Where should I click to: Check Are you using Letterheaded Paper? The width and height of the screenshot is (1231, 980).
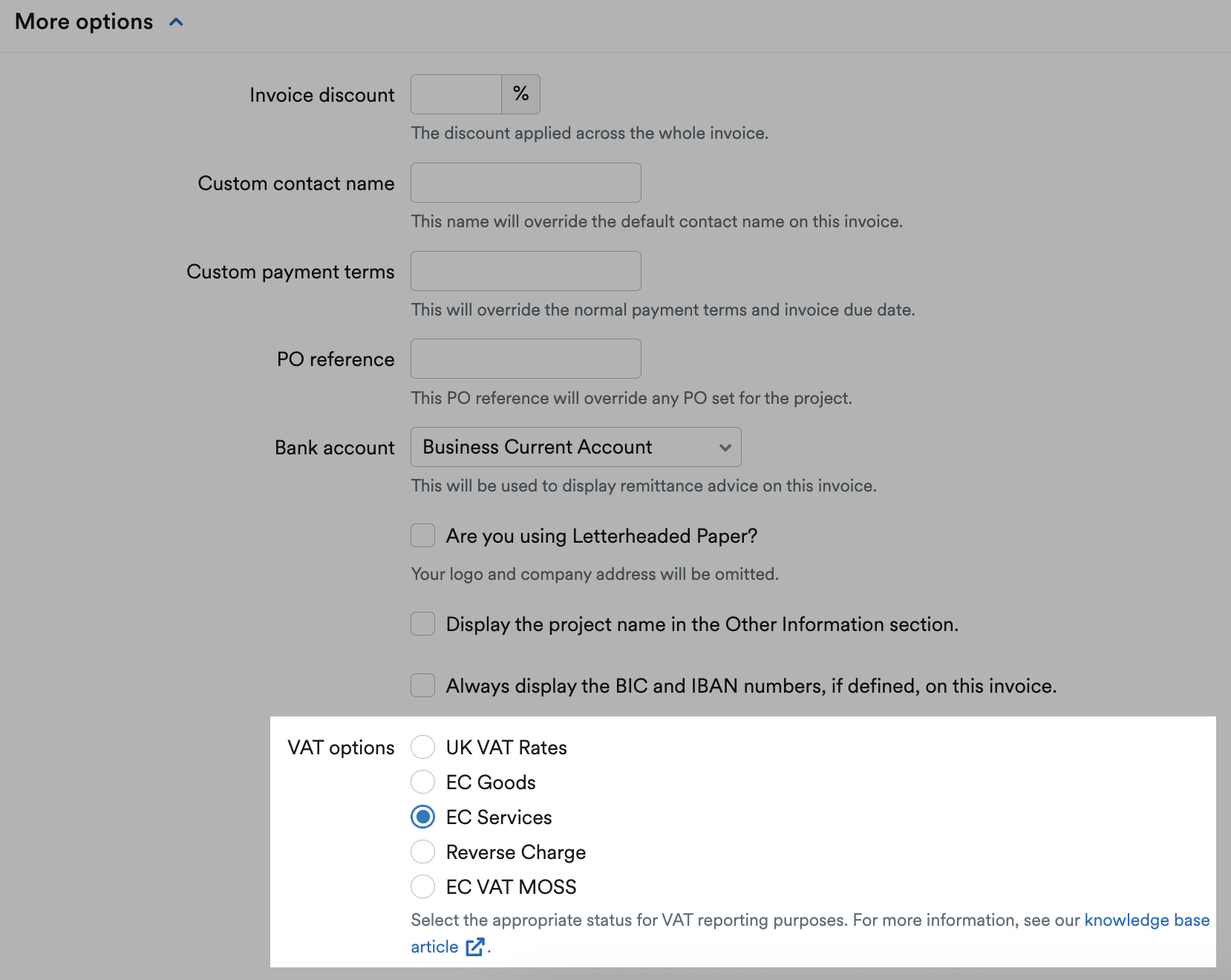pyautogui.click(x=423, y=535)
